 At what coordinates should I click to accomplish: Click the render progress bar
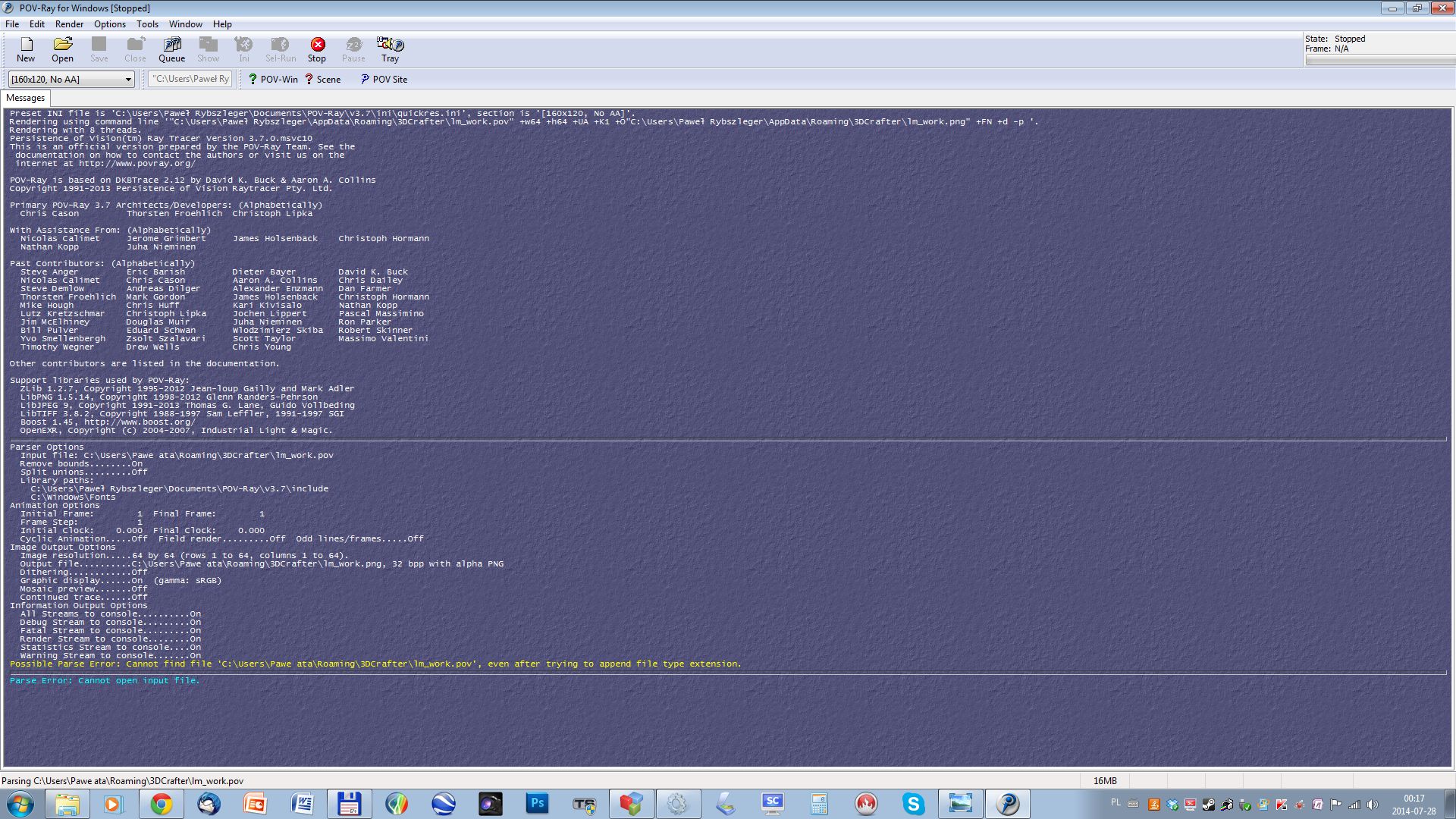1379,61
